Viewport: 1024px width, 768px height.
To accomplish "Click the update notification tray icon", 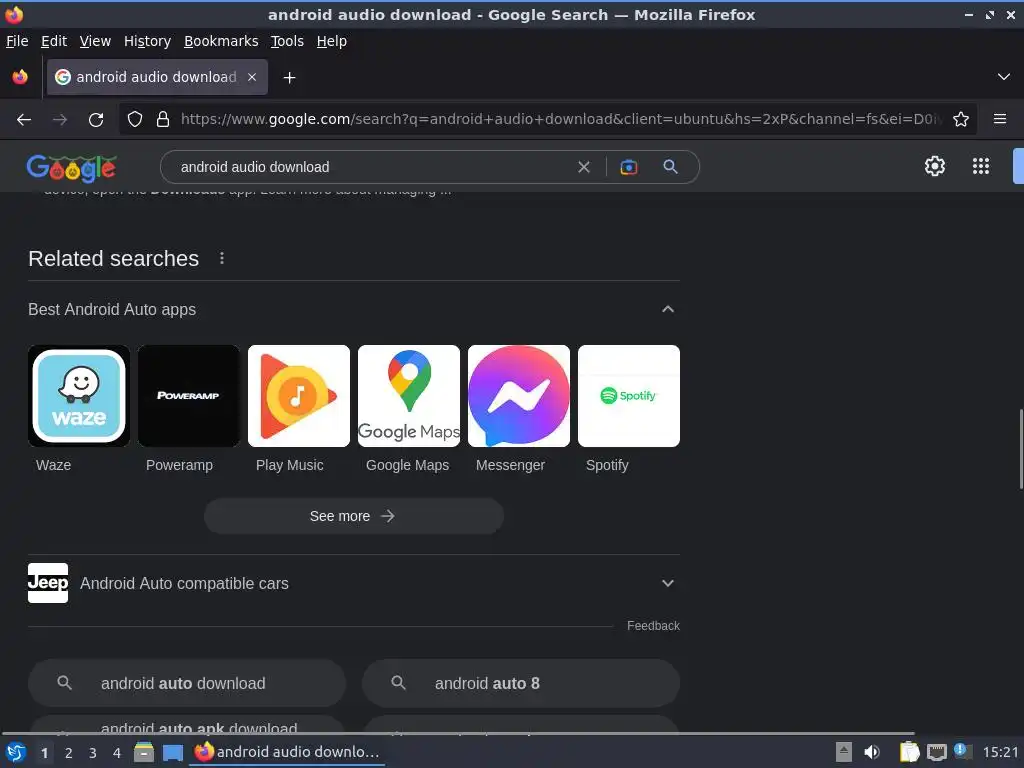I will coord(963,751).
